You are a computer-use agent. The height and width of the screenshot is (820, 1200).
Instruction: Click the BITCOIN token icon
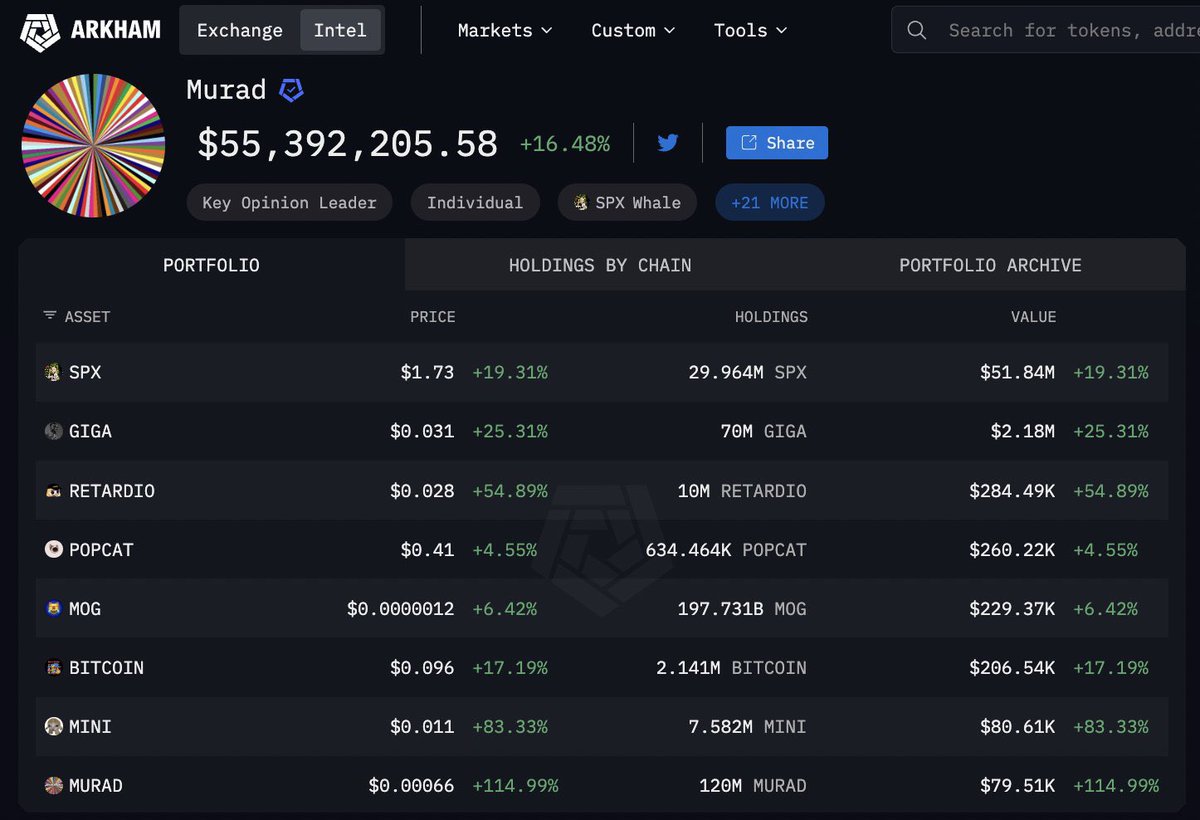point(54,668)
